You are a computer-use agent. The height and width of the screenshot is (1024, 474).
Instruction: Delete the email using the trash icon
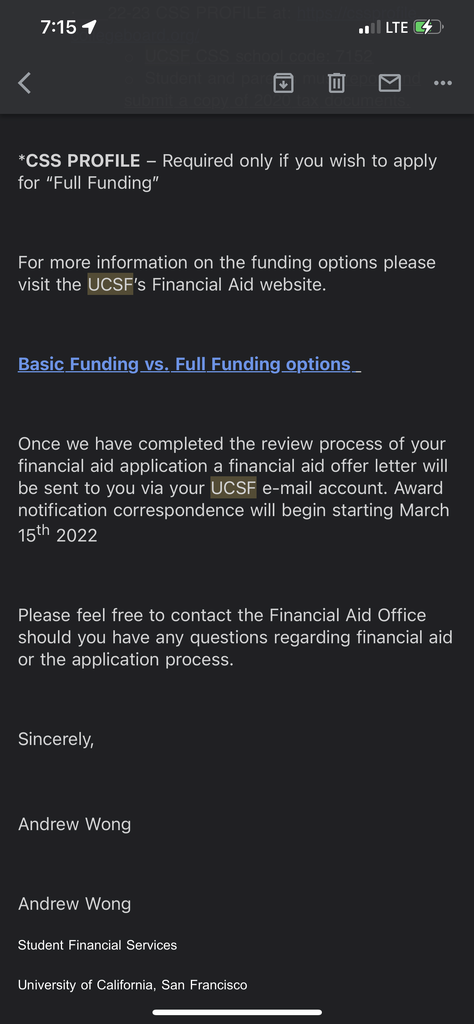click(336, 83)
